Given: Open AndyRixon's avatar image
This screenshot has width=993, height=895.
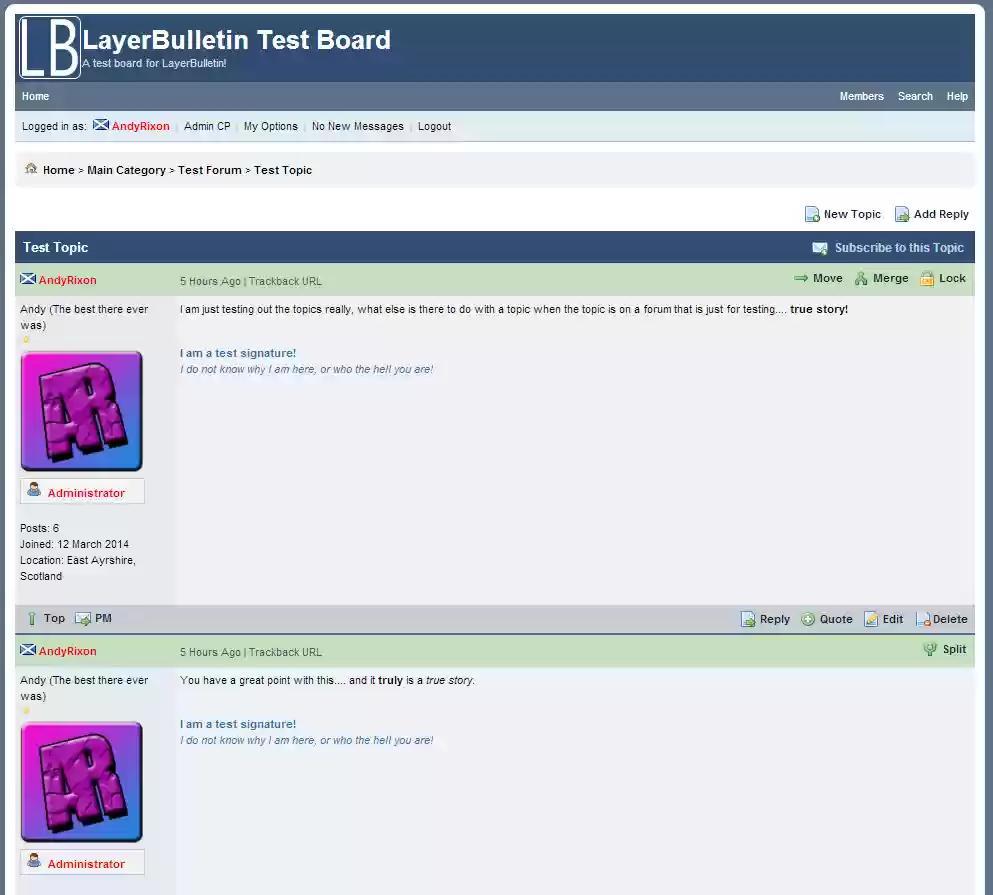Looking at the screenshot, I should pyautogui.click(x=81, y=410).
